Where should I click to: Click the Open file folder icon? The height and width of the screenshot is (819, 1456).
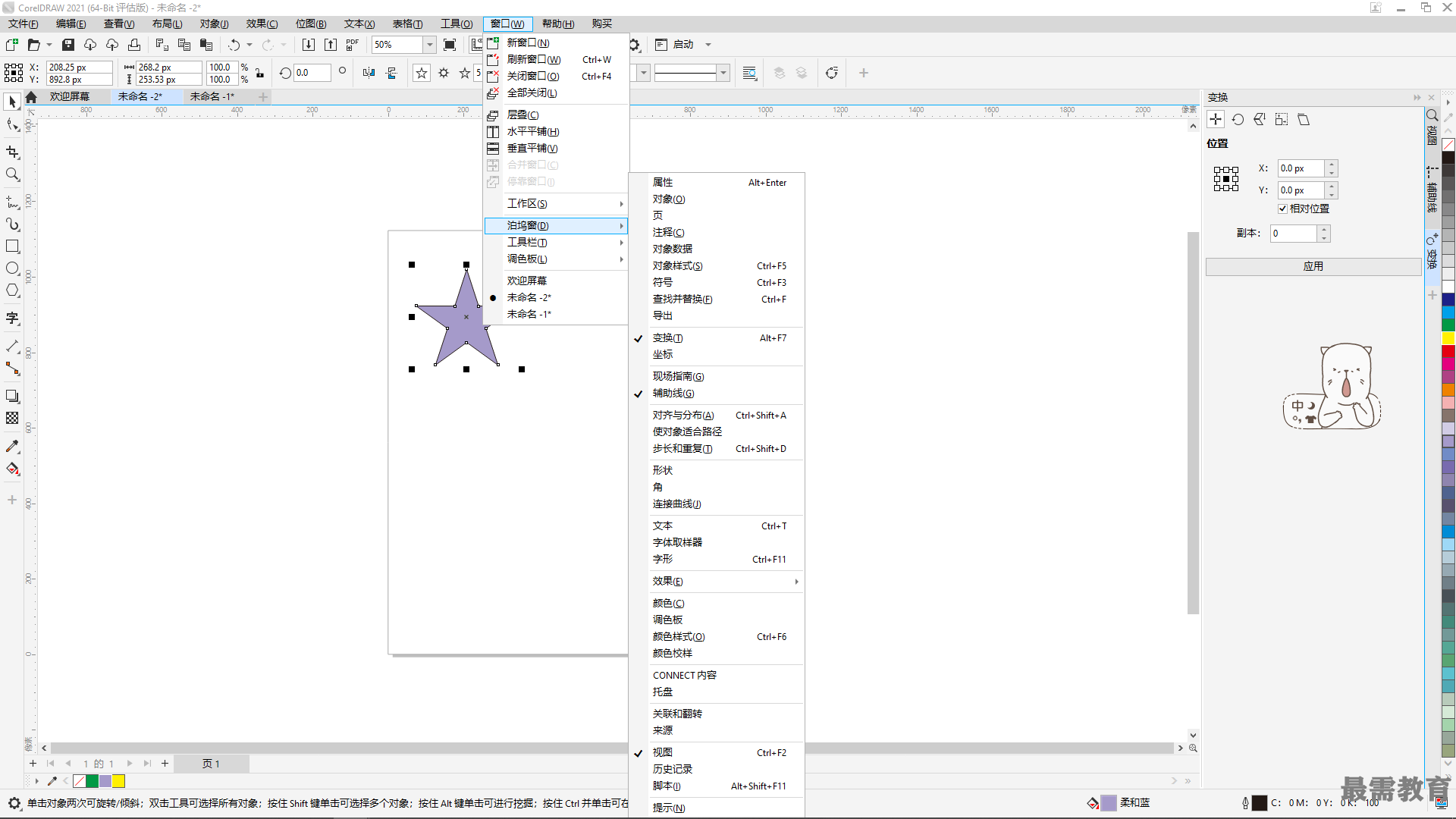coord(33,45)
